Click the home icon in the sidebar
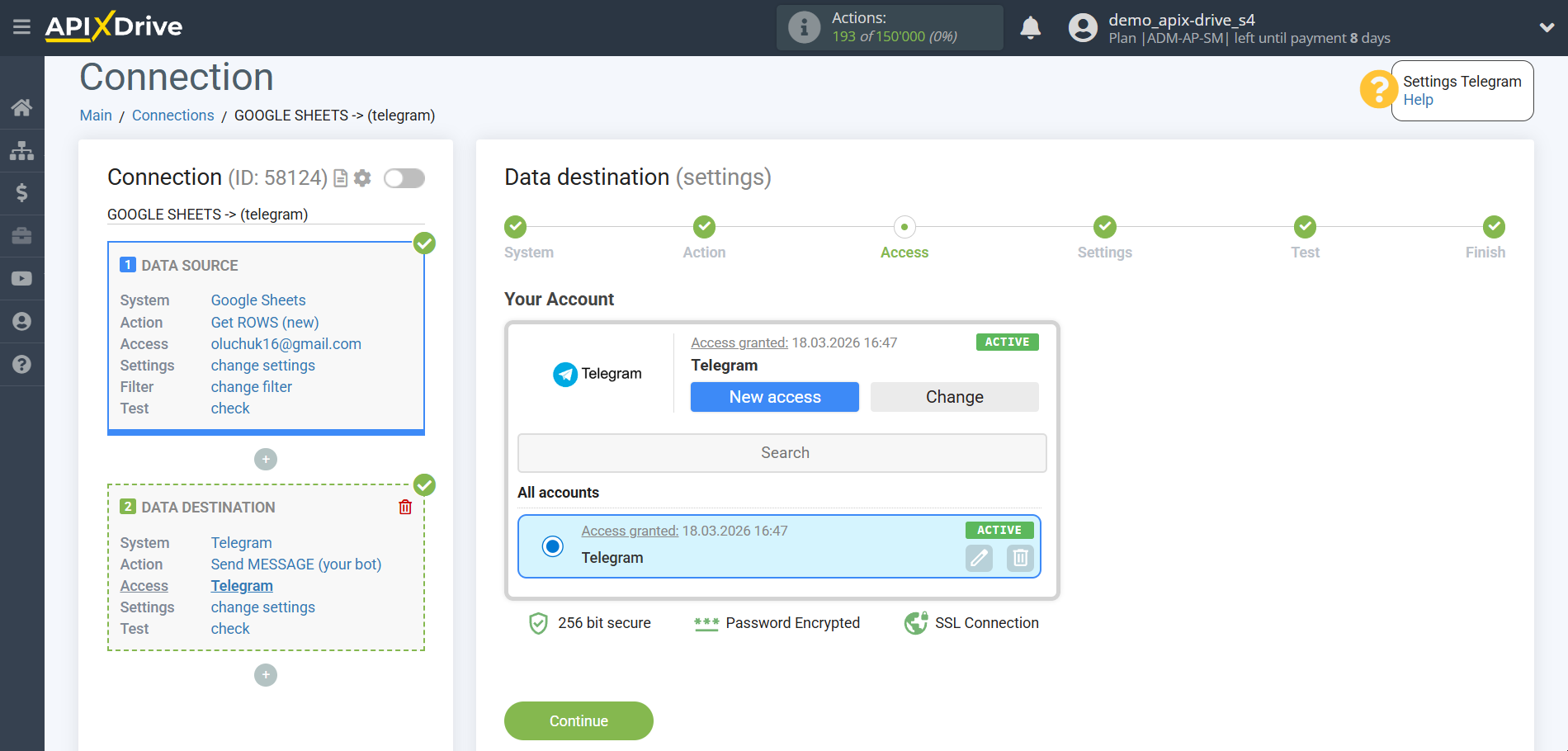This screenshot has width=1568, height=751. point(21,107)
